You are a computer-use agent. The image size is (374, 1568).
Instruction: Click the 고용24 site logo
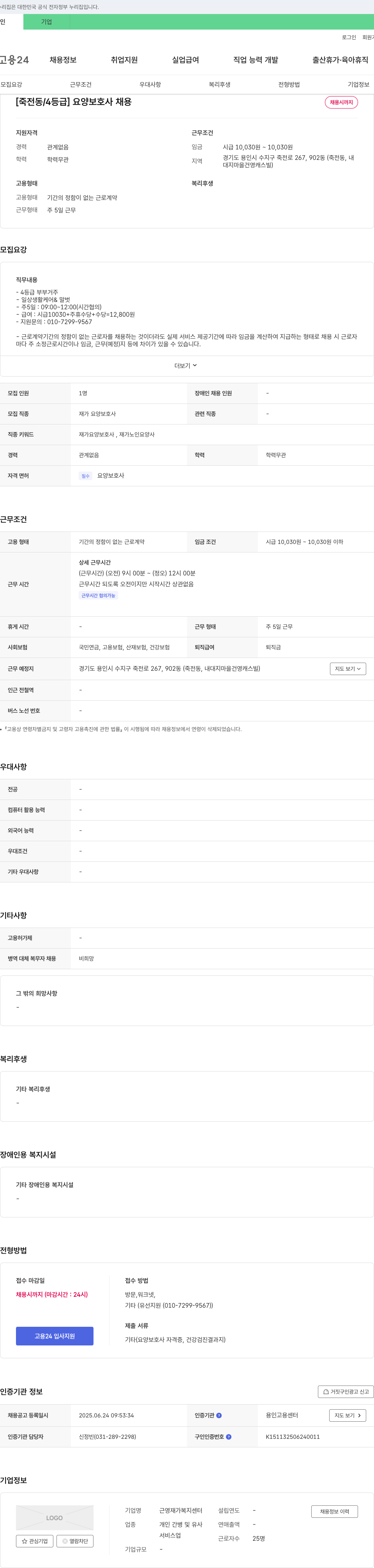[x=14, y=60]
